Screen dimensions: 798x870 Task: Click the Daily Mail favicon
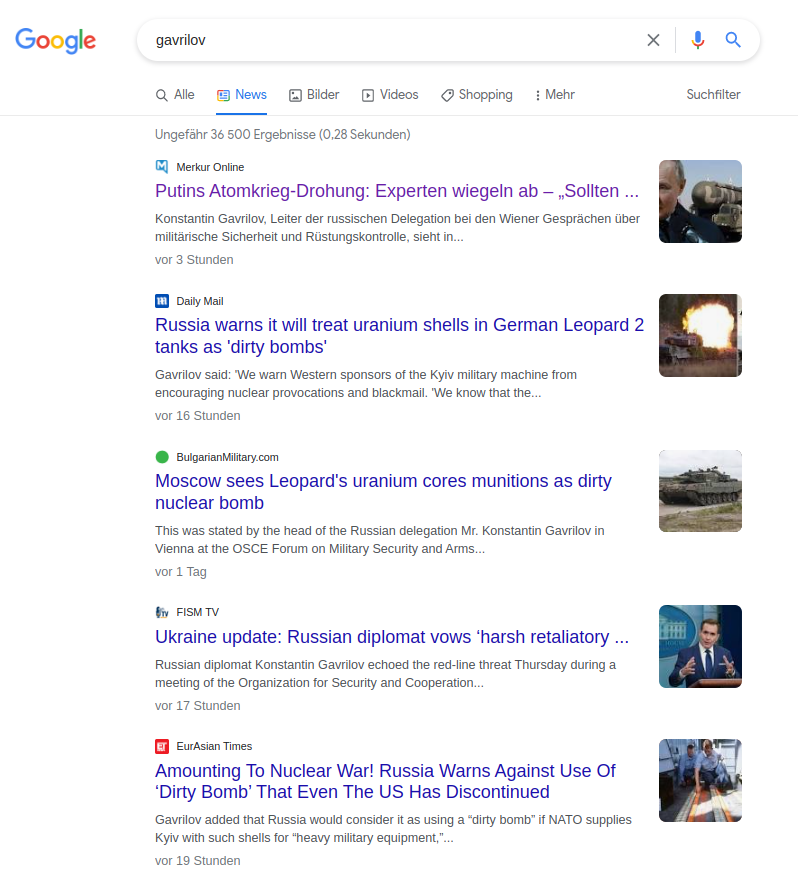(x=162, y=301)
